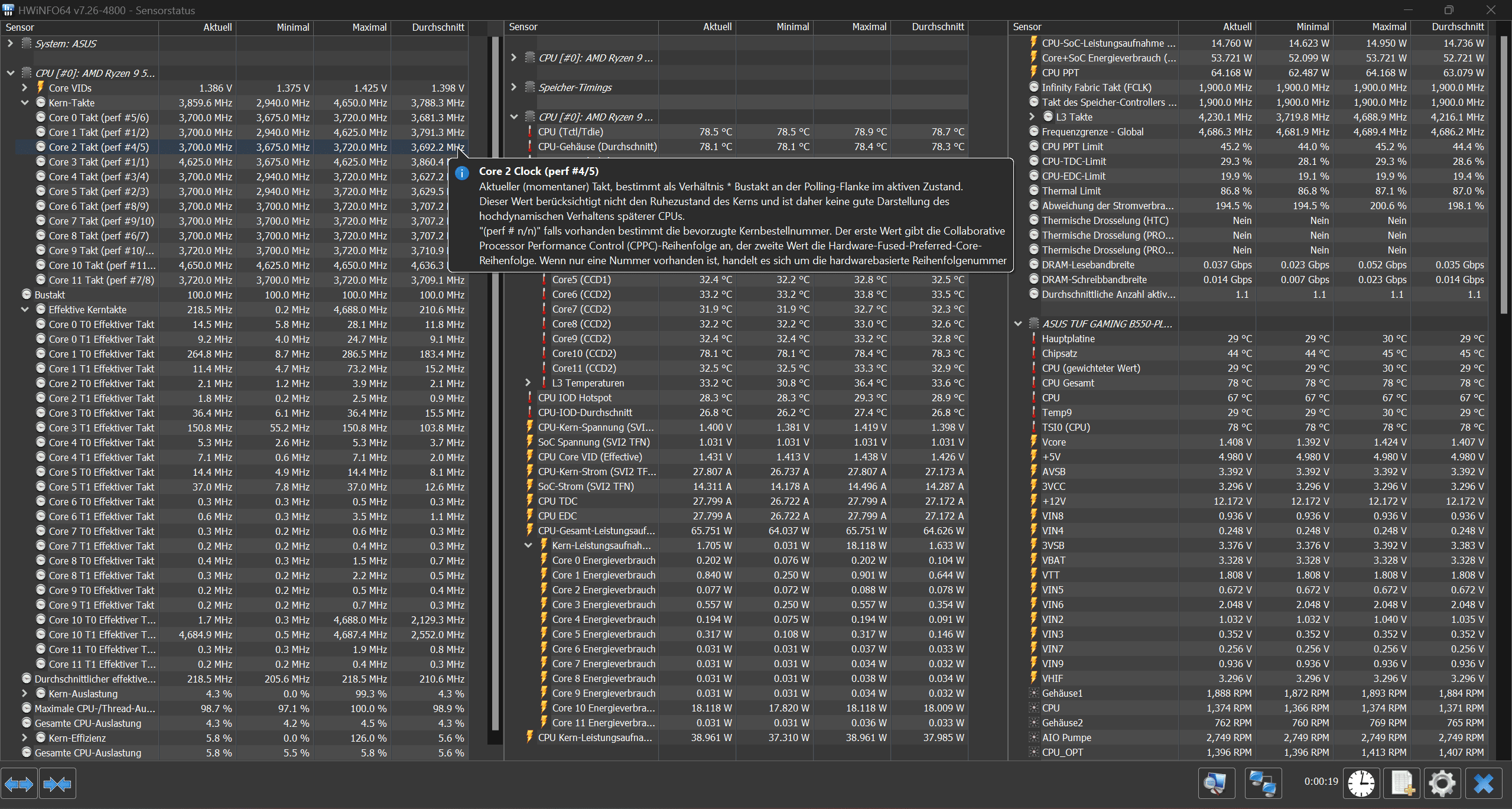Image resolution: width=1512 pixels, height=809 pixels.
Task: Click the clock icon beside Bustakt
Action: (27, 294)
